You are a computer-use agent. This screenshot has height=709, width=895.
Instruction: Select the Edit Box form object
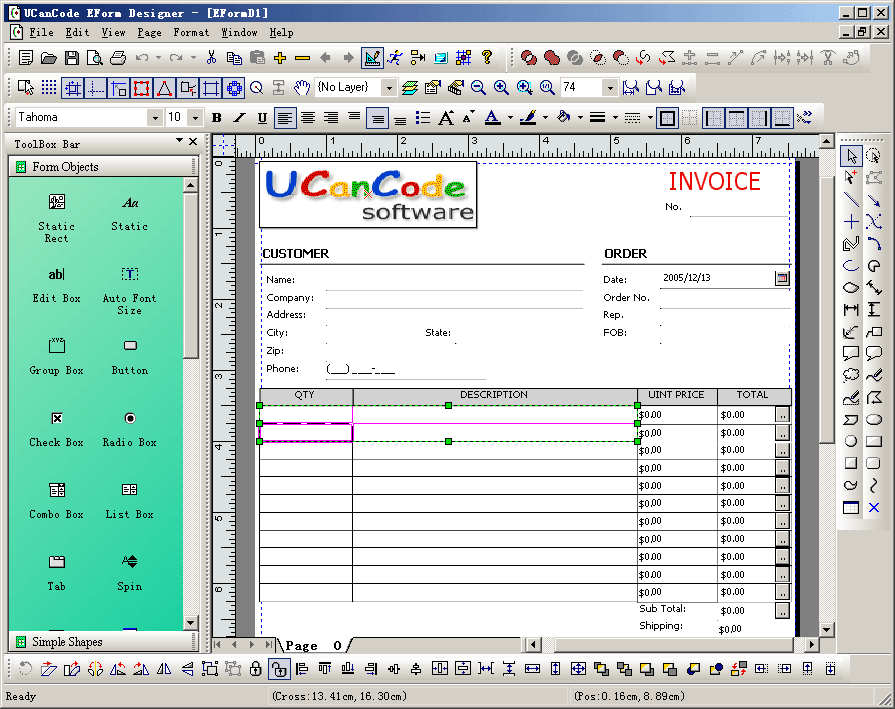[x=56, y=285]
